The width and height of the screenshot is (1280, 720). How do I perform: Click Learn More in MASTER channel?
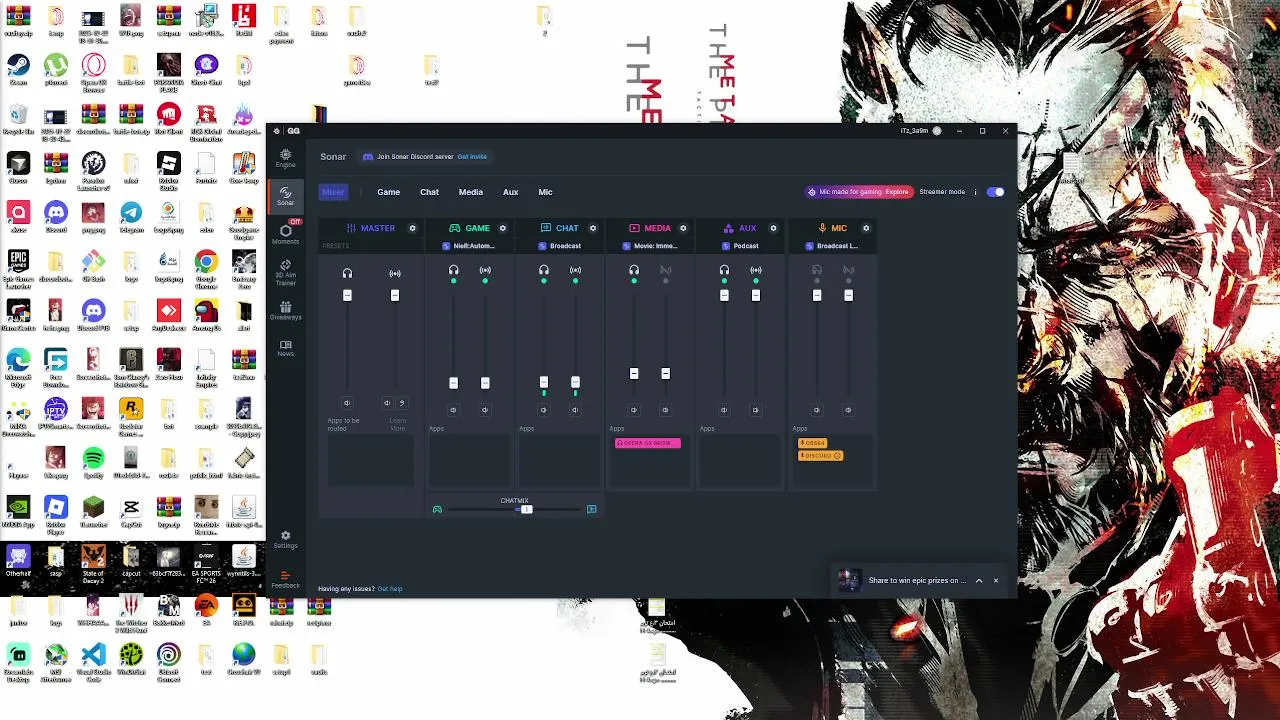[x=398, y=424]
